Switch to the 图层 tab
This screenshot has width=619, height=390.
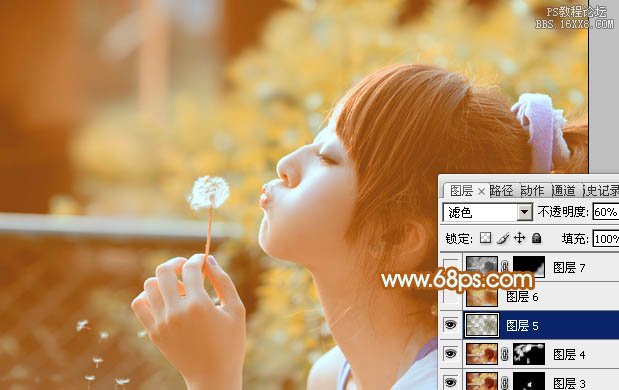(461, 191)
